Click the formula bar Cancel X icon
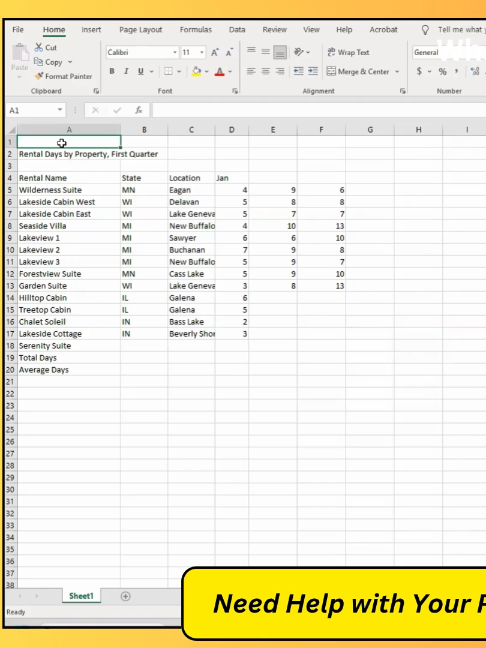Viewport: 486px width, 648px height. coord(95,110)
